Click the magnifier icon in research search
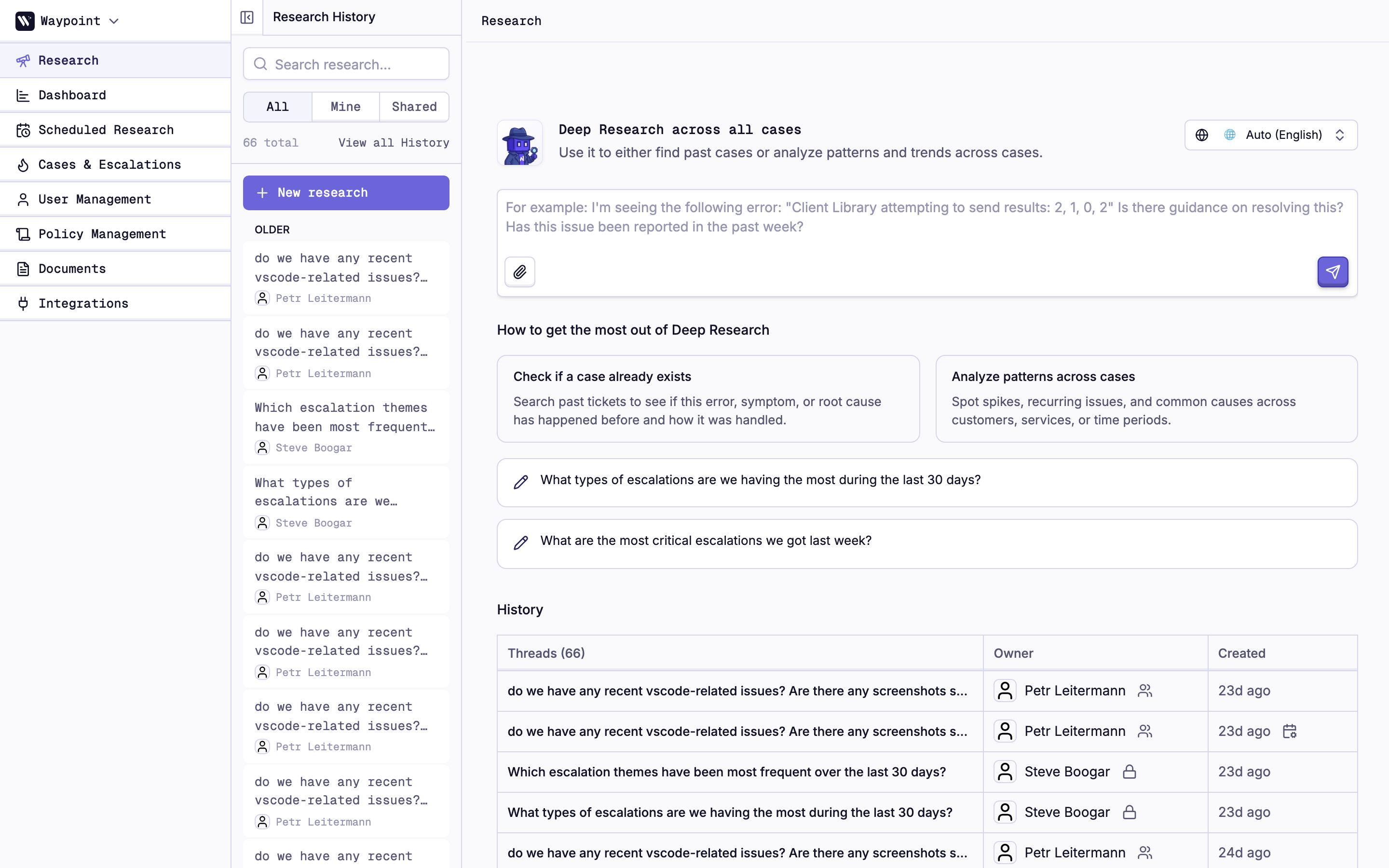The image size is (1389, 868). point(260,64)
